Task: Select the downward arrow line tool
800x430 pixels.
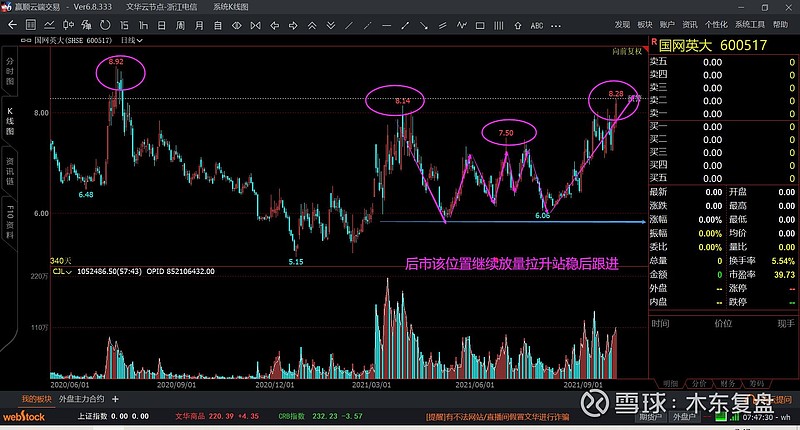Action: point(424,25)
